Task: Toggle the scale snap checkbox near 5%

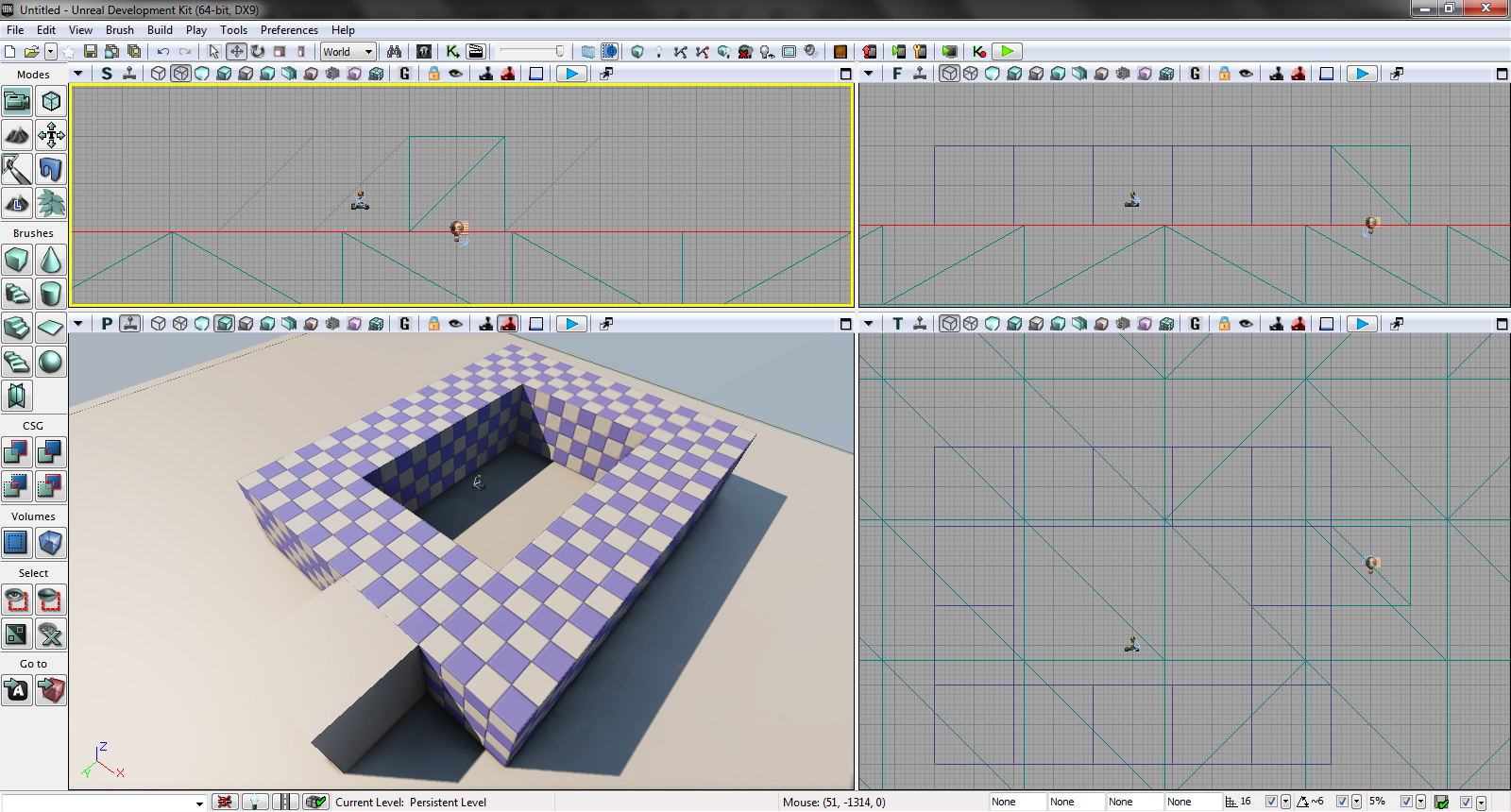Action: 1406,802
